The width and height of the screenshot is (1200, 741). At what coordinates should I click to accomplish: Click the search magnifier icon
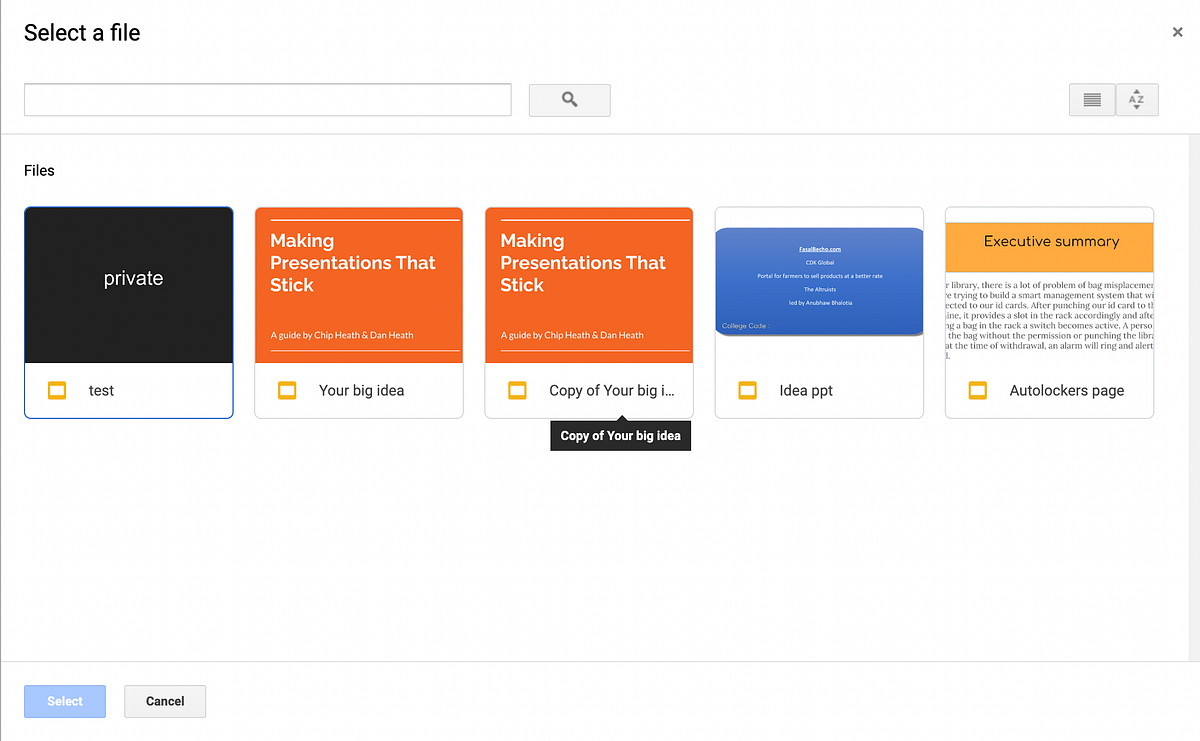(x=569, y=100)
